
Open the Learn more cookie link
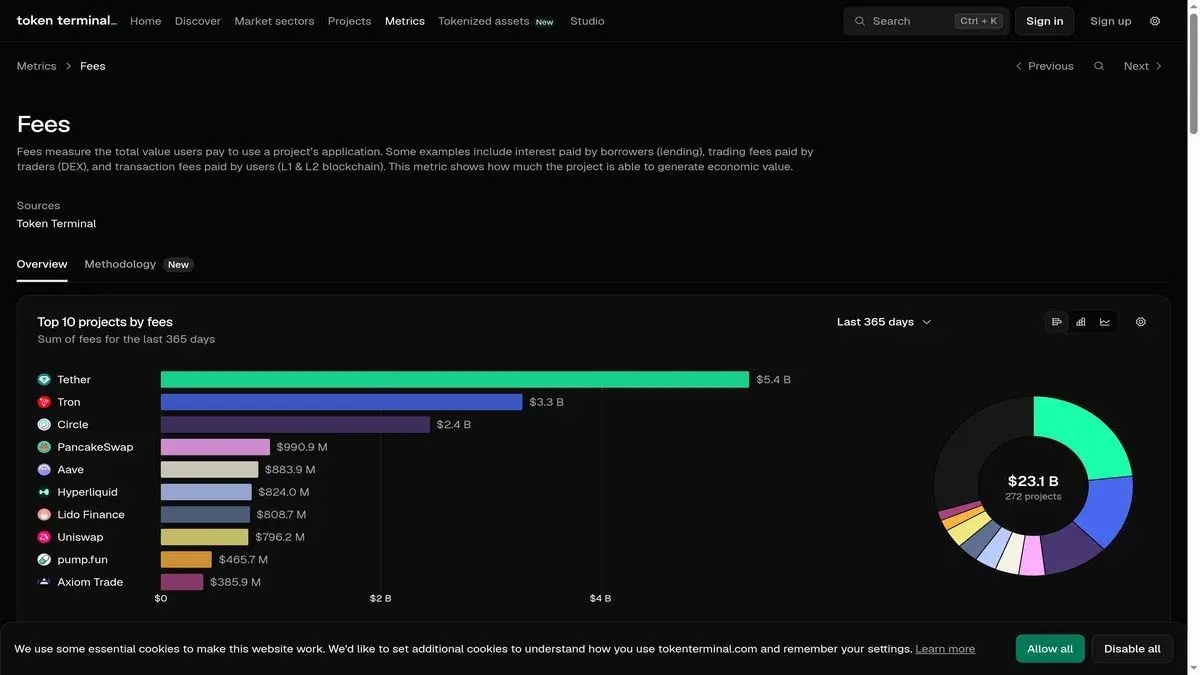coord(945,649)
